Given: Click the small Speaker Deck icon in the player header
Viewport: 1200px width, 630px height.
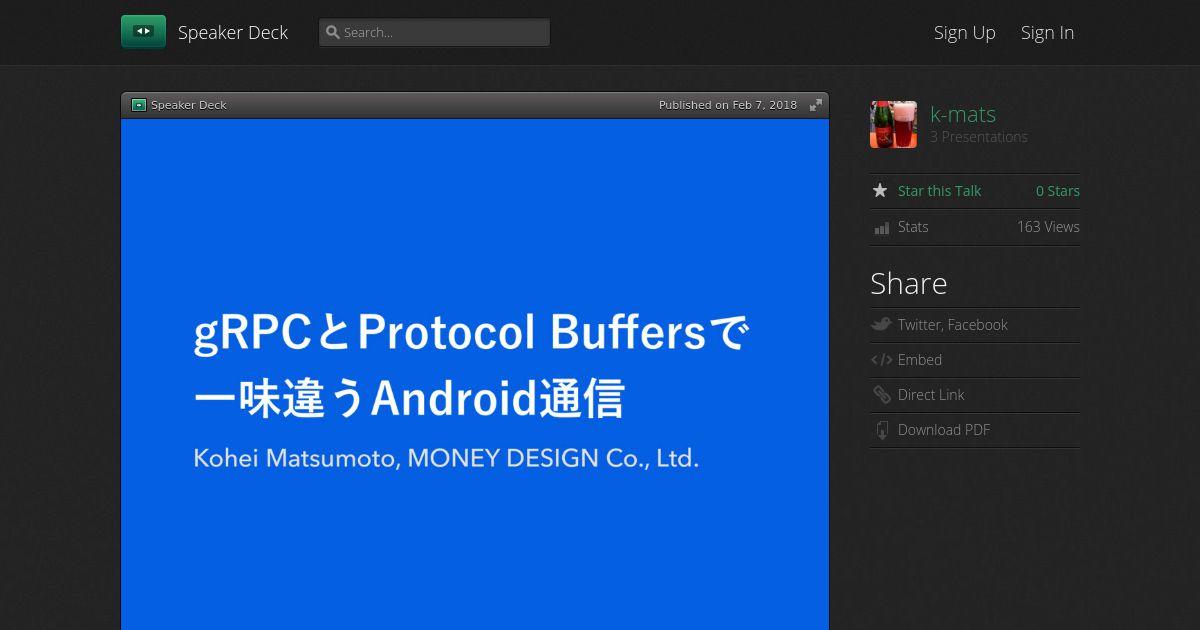Looking at the screenshot, I should [139, 105].
